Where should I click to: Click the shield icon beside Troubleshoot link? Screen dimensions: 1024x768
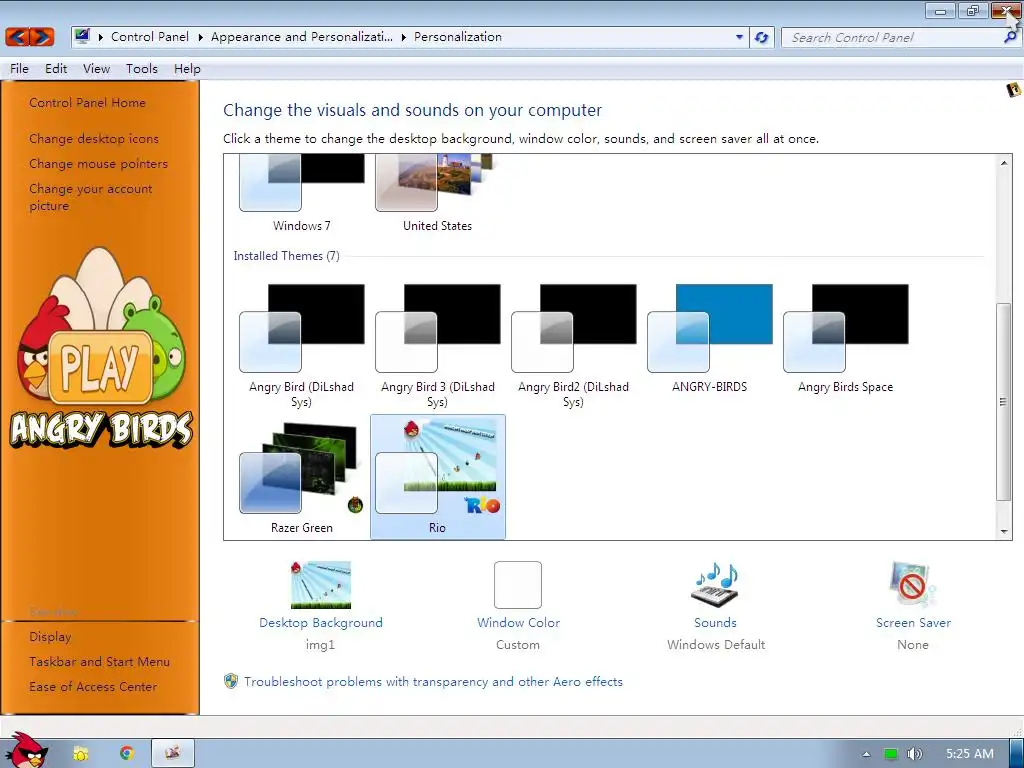click(231, 681)
